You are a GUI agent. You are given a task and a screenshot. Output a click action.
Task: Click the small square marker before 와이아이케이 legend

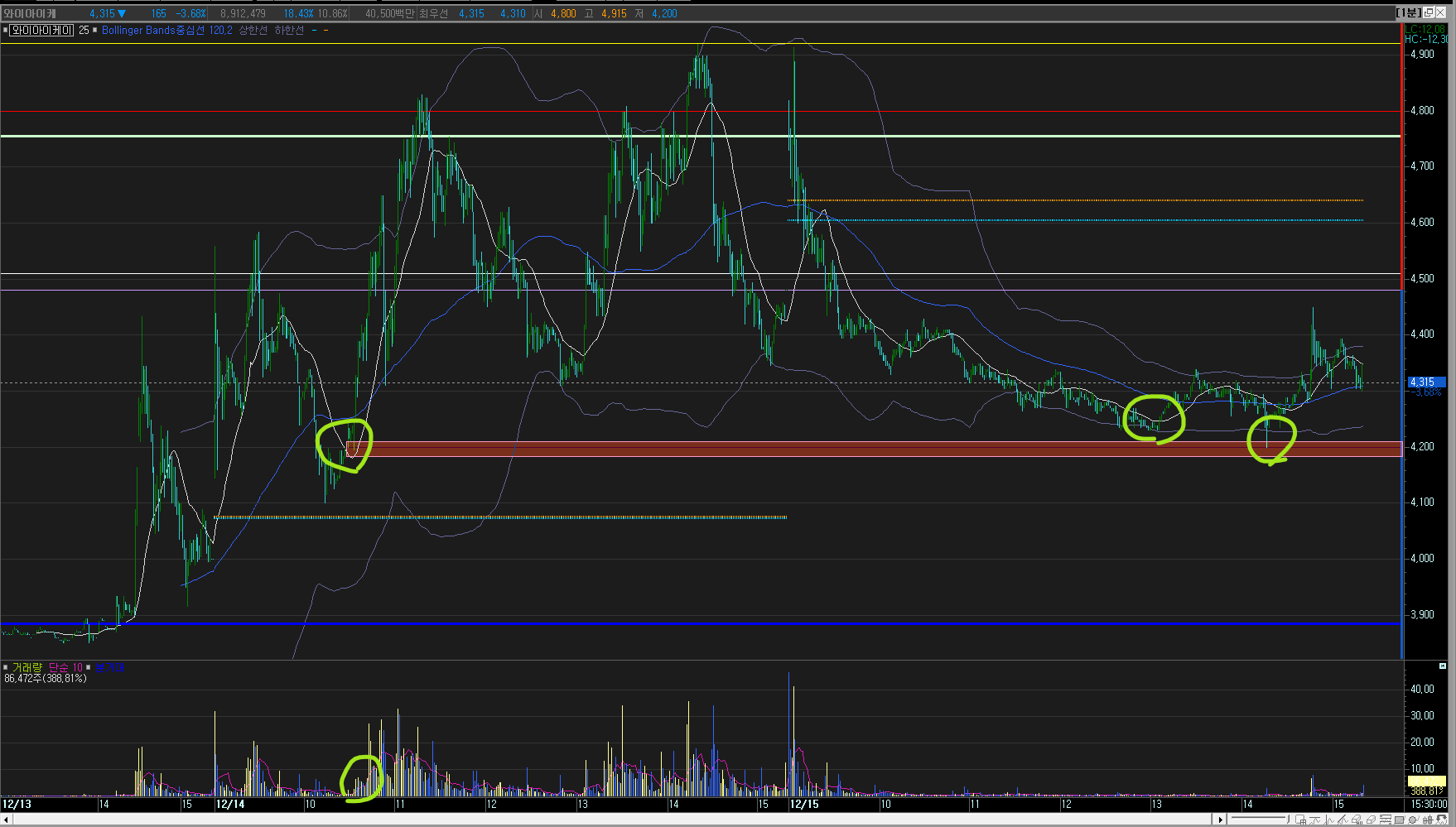tap(5, 30)
